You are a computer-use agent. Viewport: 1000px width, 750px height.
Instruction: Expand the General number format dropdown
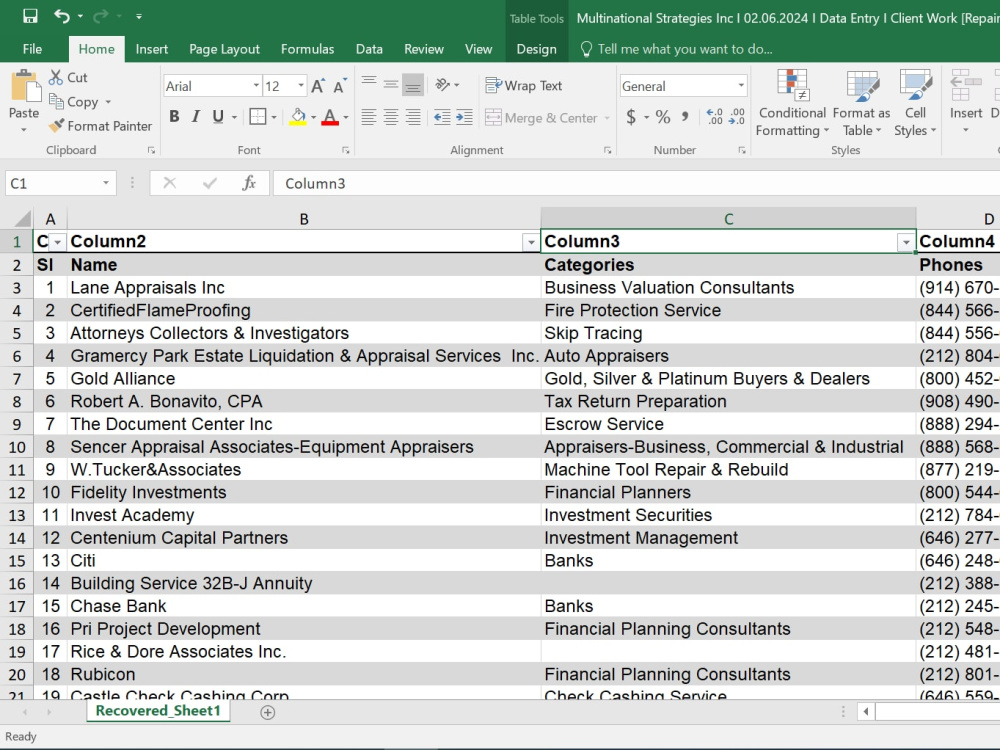pyautogui.click(x=741, y=86)
